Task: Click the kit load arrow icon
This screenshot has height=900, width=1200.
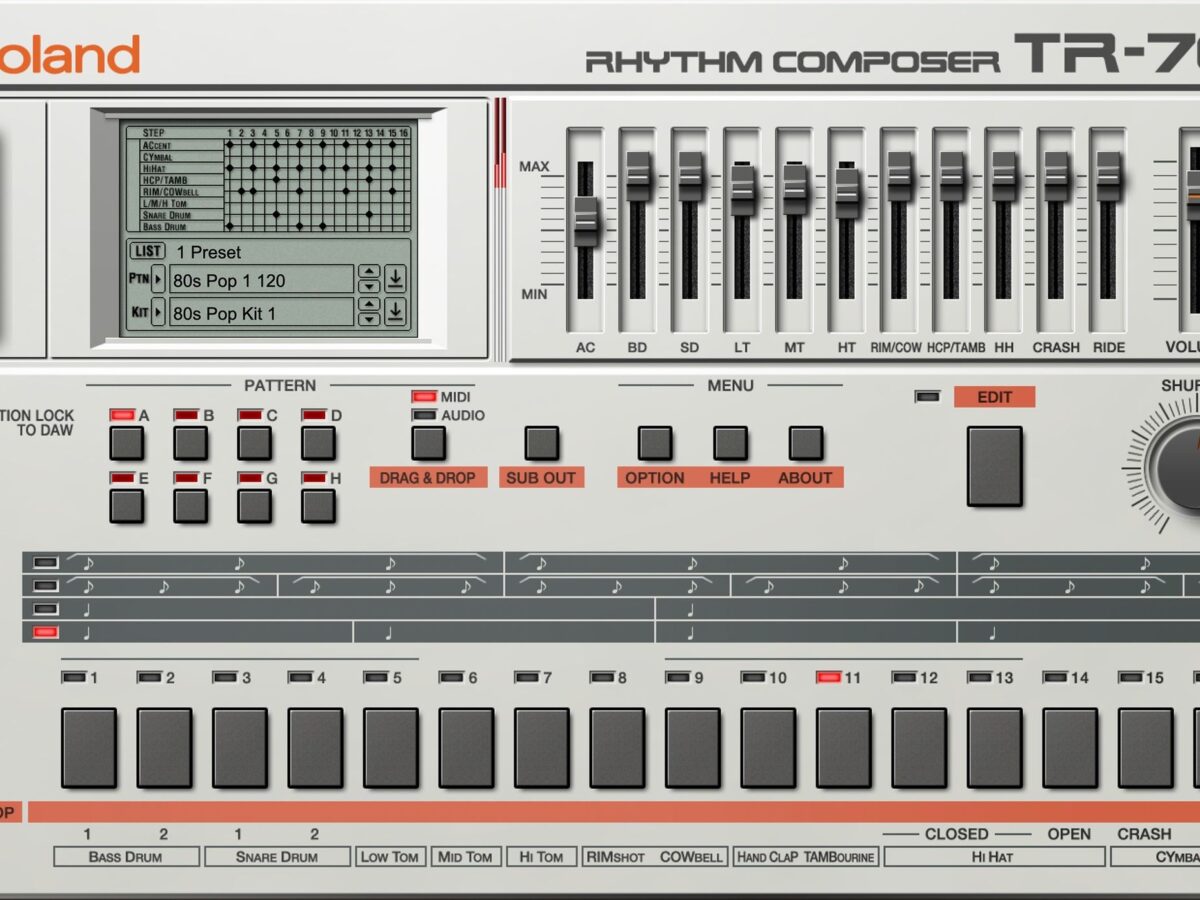Action: coord(395,311)
